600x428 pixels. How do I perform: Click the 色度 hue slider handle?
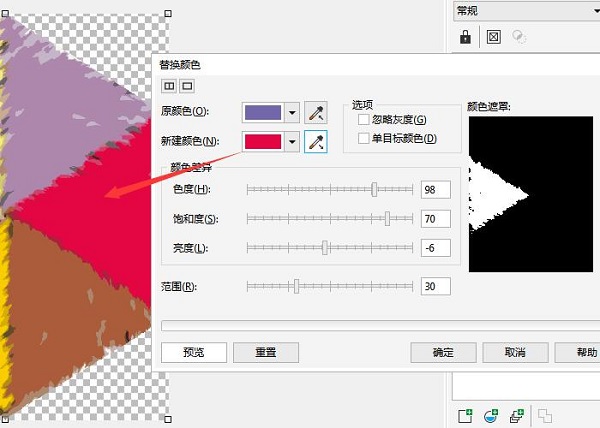click(374, 189)
